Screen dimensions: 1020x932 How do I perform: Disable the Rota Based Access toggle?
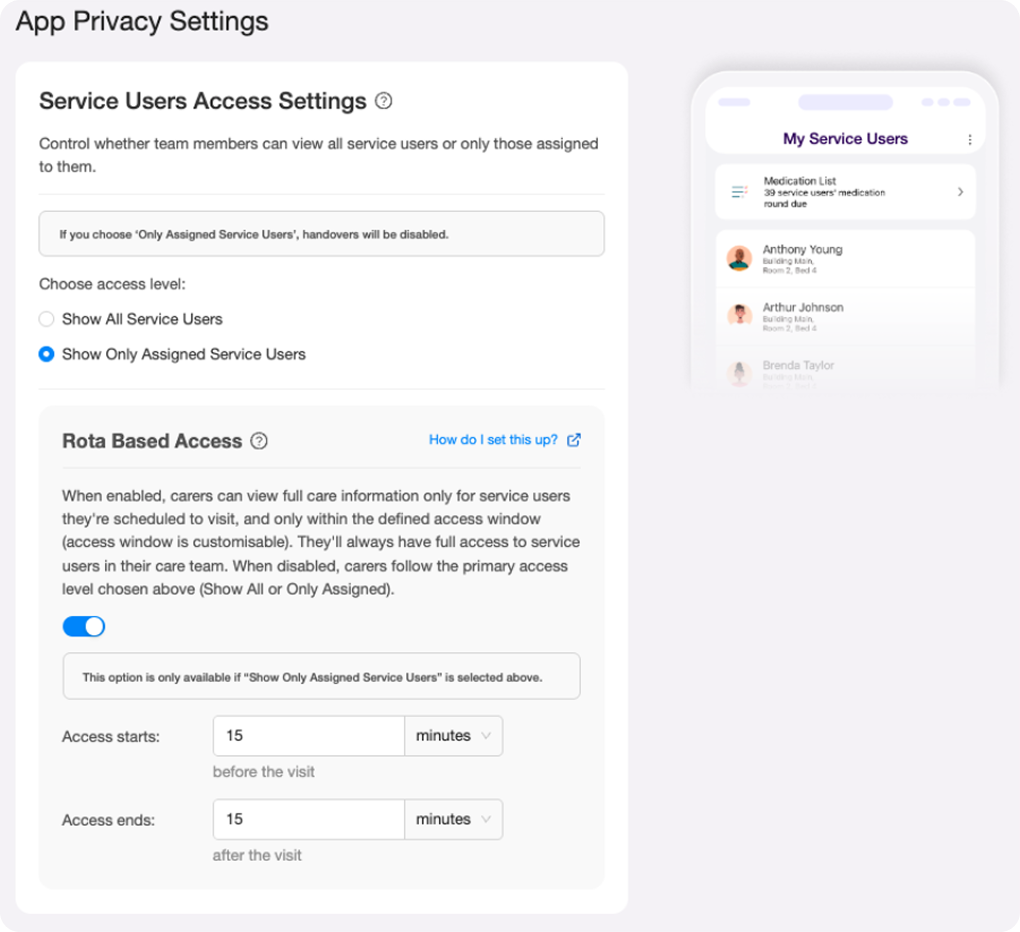84,627
